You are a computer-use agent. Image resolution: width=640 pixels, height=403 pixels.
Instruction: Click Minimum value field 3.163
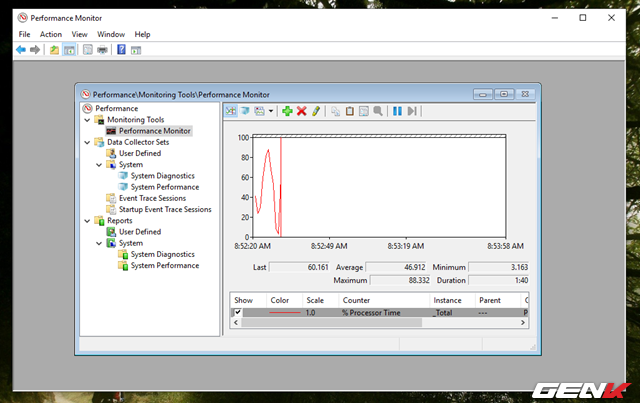[498, 267]
